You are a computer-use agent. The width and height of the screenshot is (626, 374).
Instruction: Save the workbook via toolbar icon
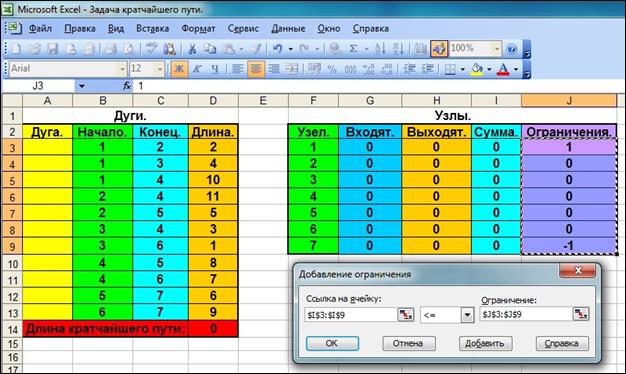coord(52,49)
